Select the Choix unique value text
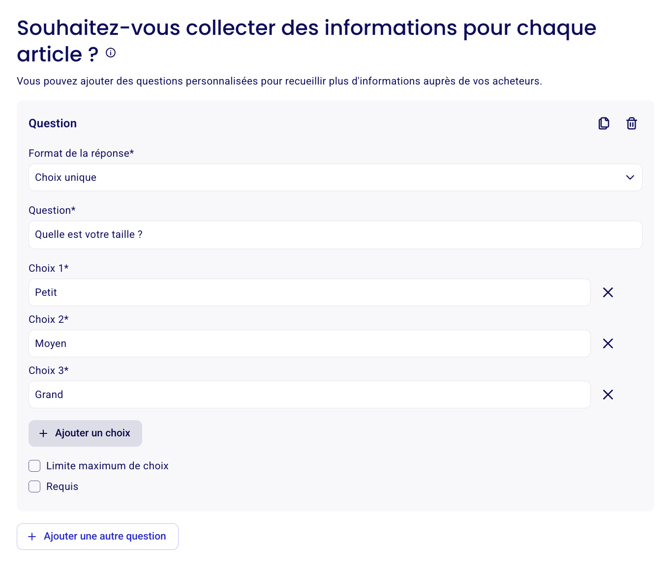The image size is (670, 571). [65, 177]
